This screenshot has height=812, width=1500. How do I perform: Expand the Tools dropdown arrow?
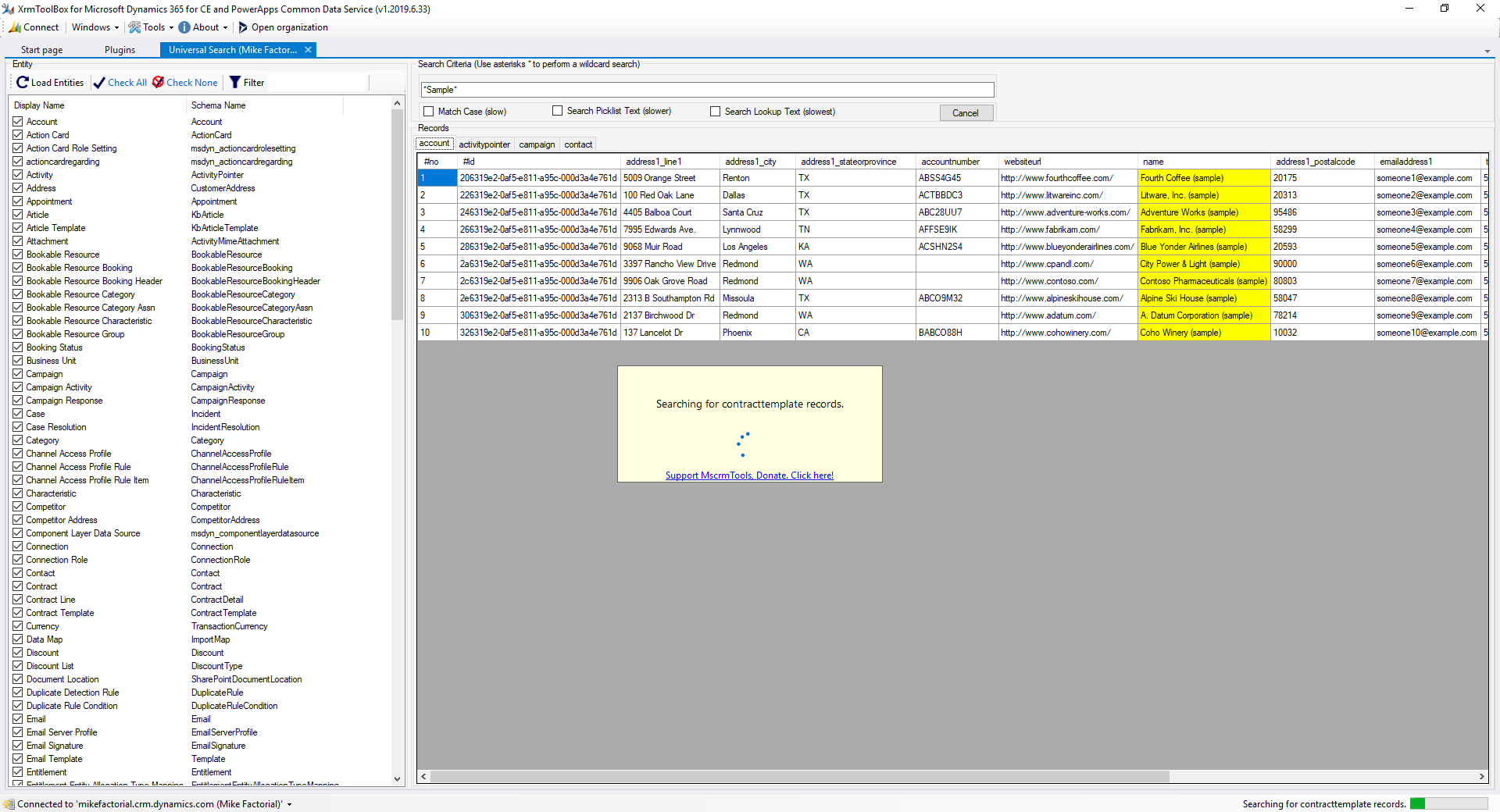(171, 27)
